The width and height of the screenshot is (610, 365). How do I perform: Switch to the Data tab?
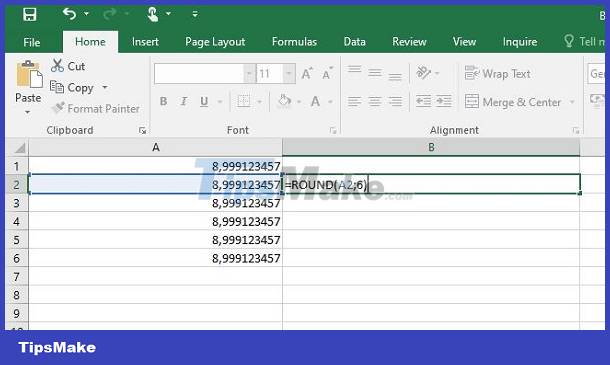point(354,42)
